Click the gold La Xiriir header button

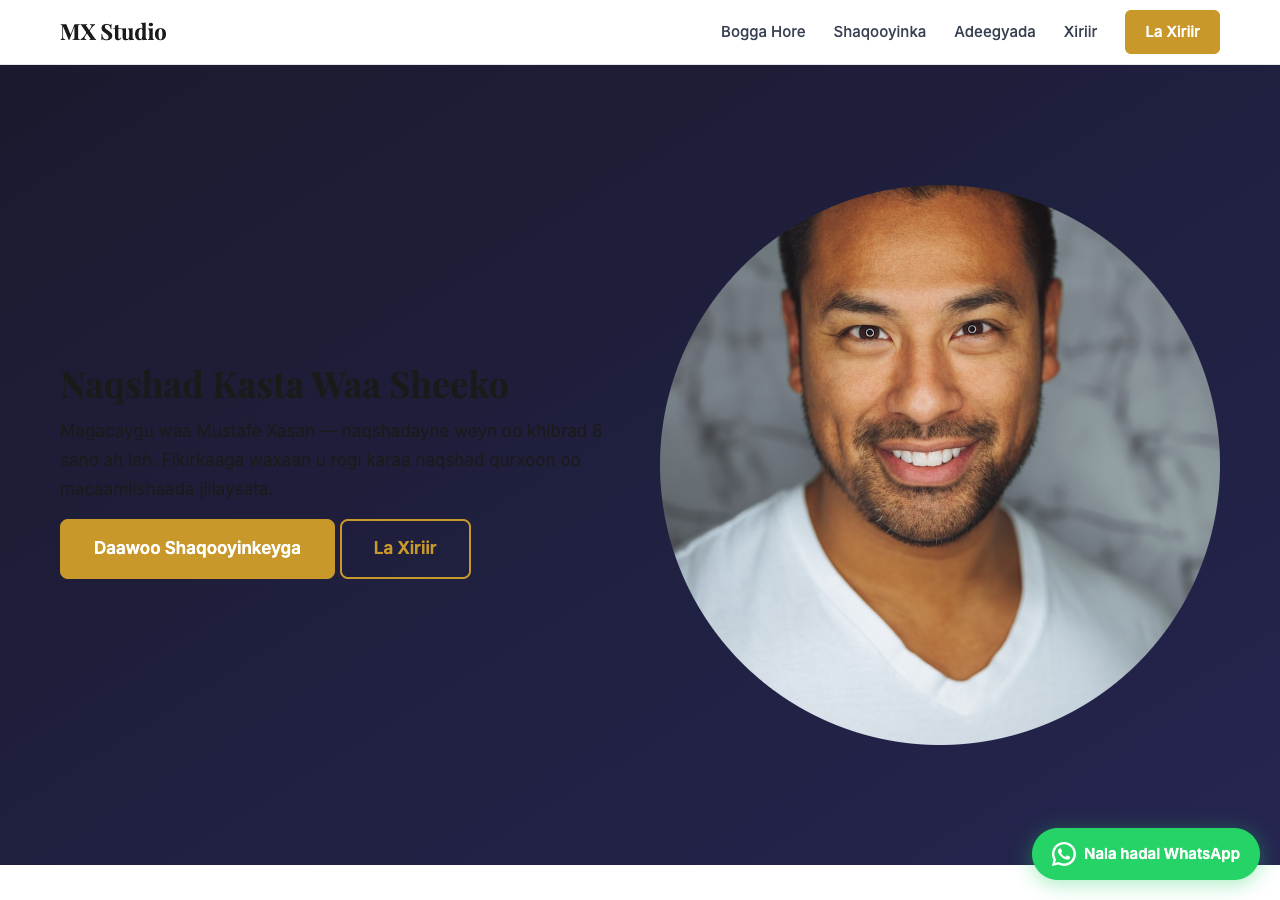tap(1172, 32)
